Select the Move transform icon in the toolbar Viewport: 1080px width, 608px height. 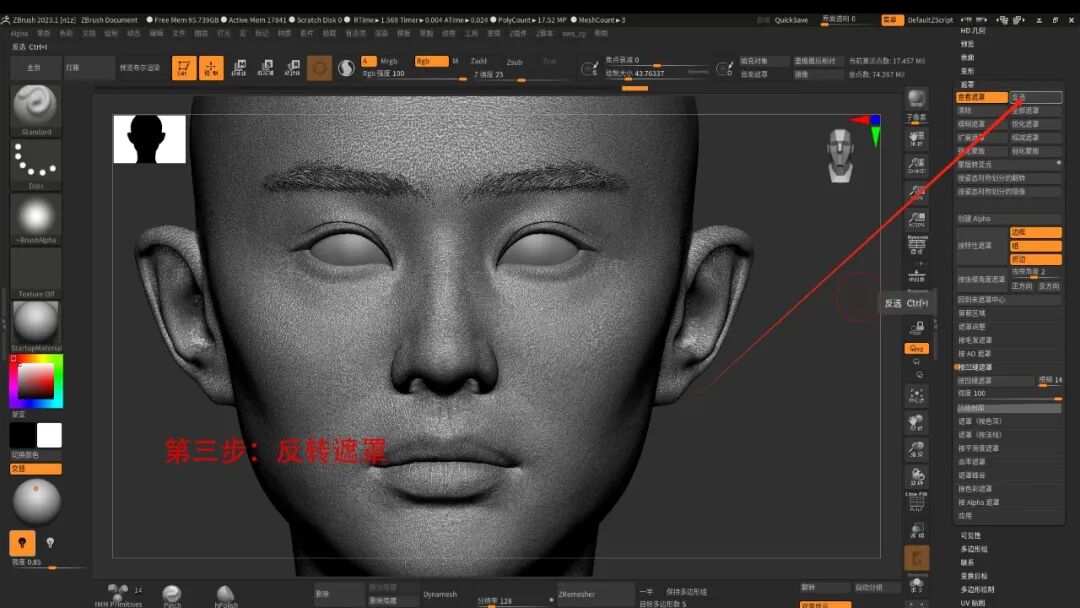pyautogui.click(x=238, y=67)
